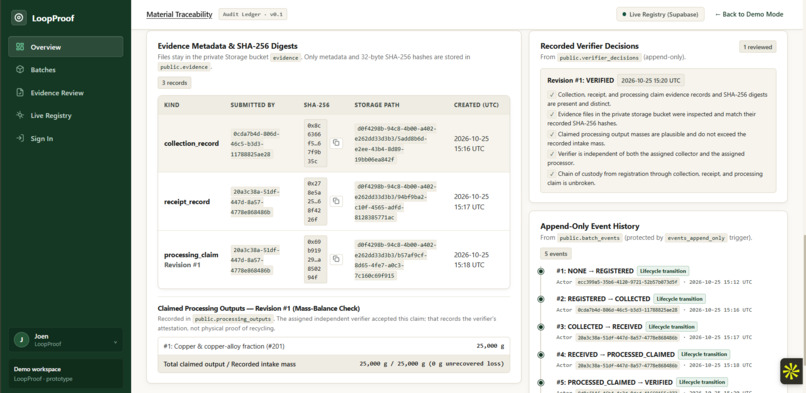The image size is (806, 393).
Task: Click the events_append_only trigger tag
Action: 696,238
